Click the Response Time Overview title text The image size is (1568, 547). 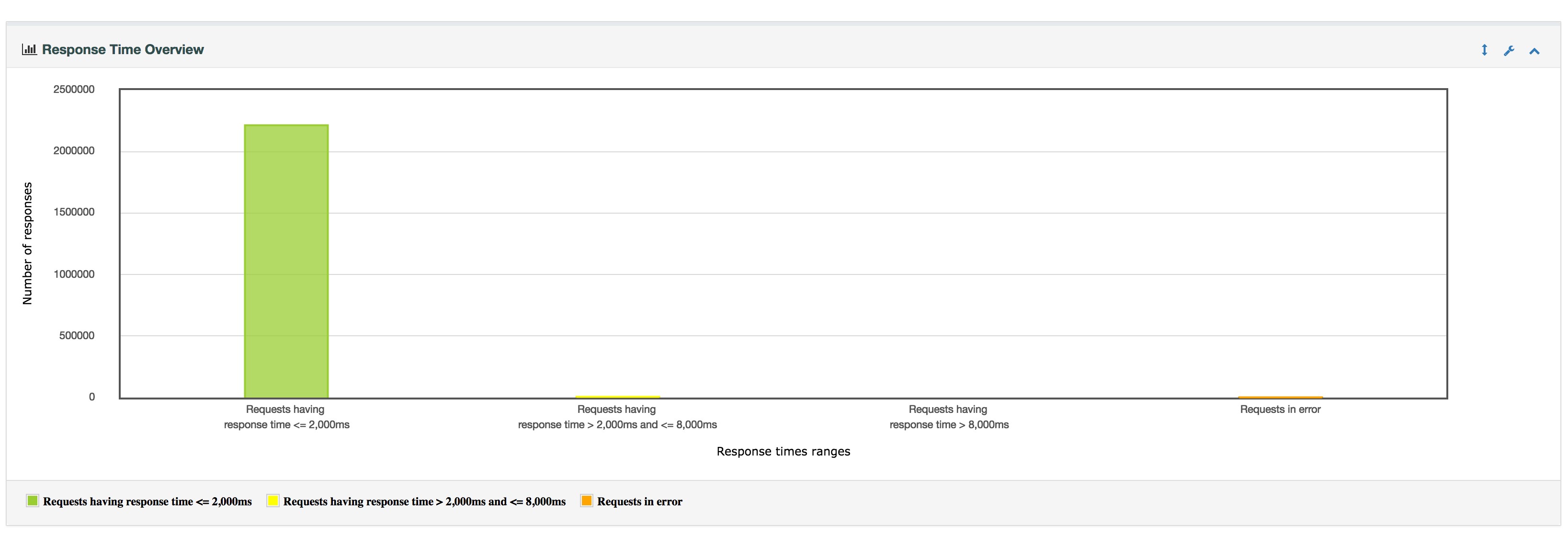click(122, 49)
